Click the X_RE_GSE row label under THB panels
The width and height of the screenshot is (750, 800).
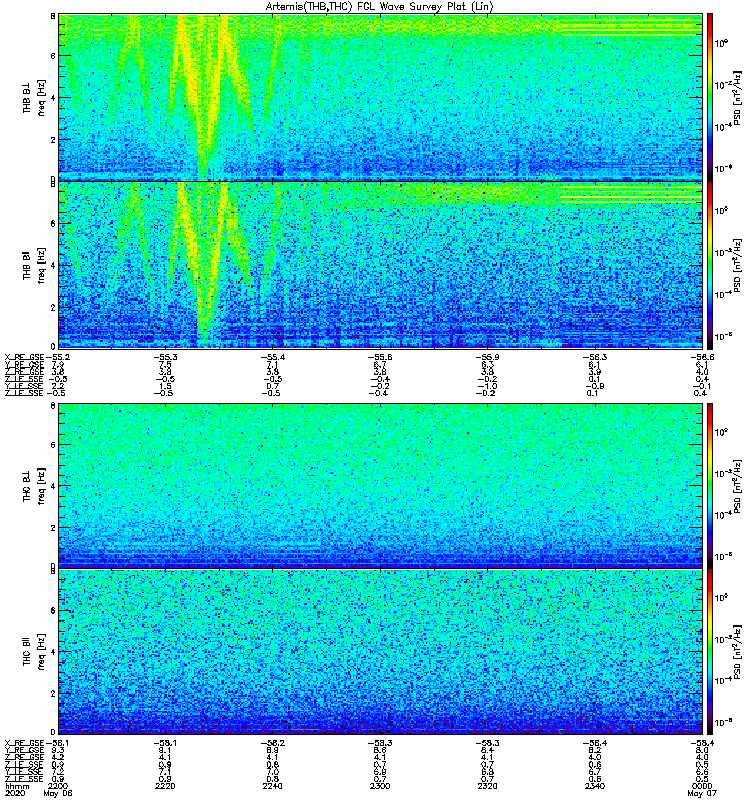pos(24,357)
